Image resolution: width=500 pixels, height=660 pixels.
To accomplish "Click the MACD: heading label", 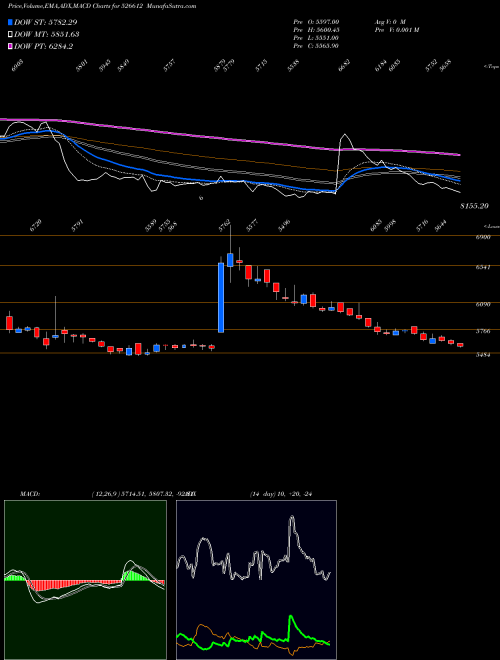I will [29, 494].
